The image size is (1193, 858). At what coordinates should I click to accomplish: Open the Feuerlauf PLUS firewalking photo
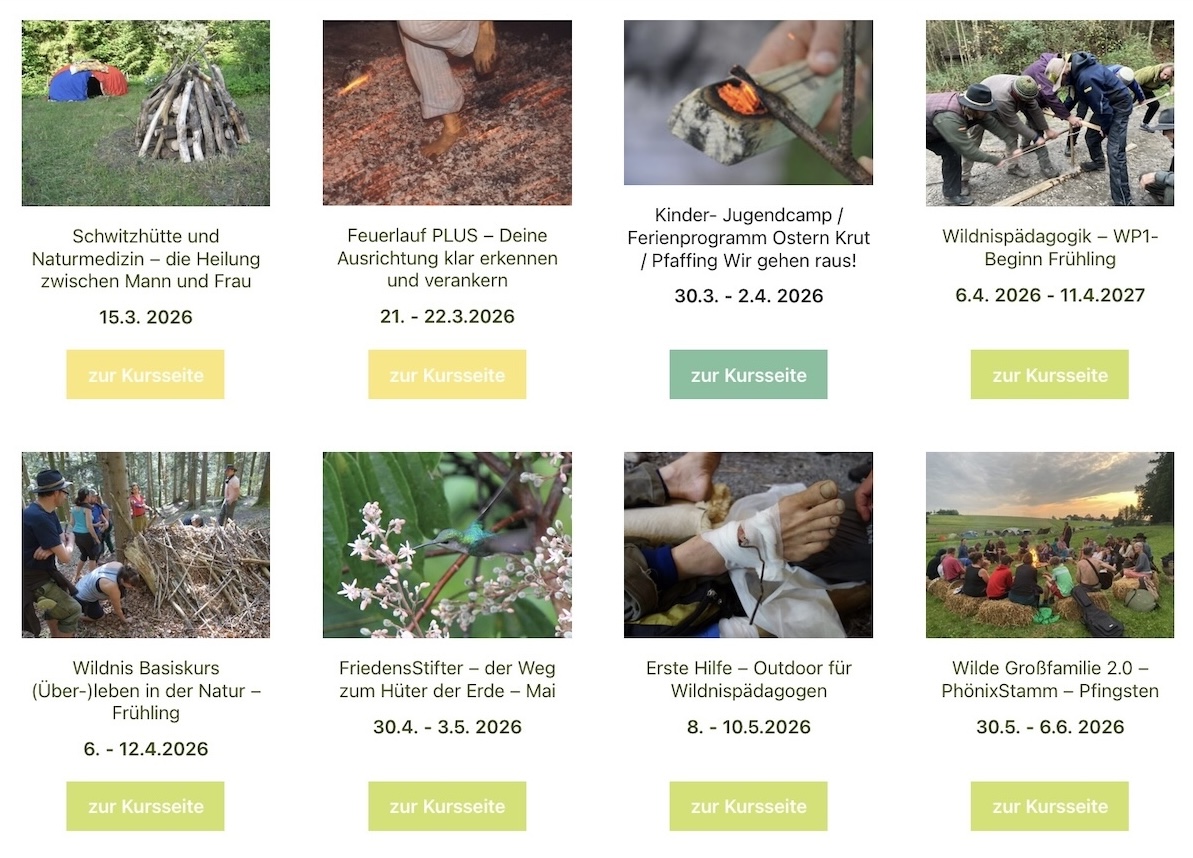click(x=447, y=113)
